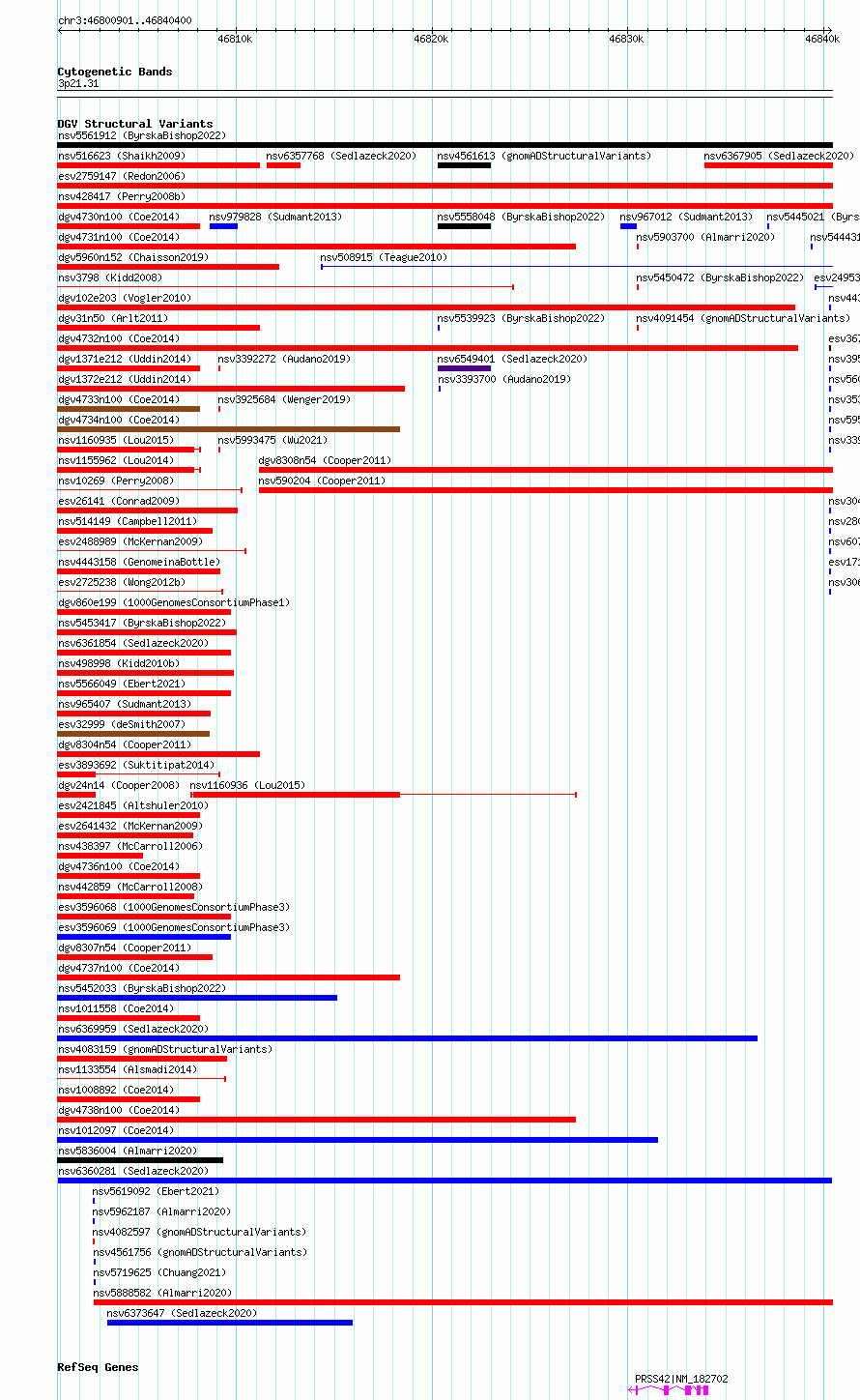Click esv26141 (Conrad2009) label
The image size is (860, 1400).
tap(118, 501)
